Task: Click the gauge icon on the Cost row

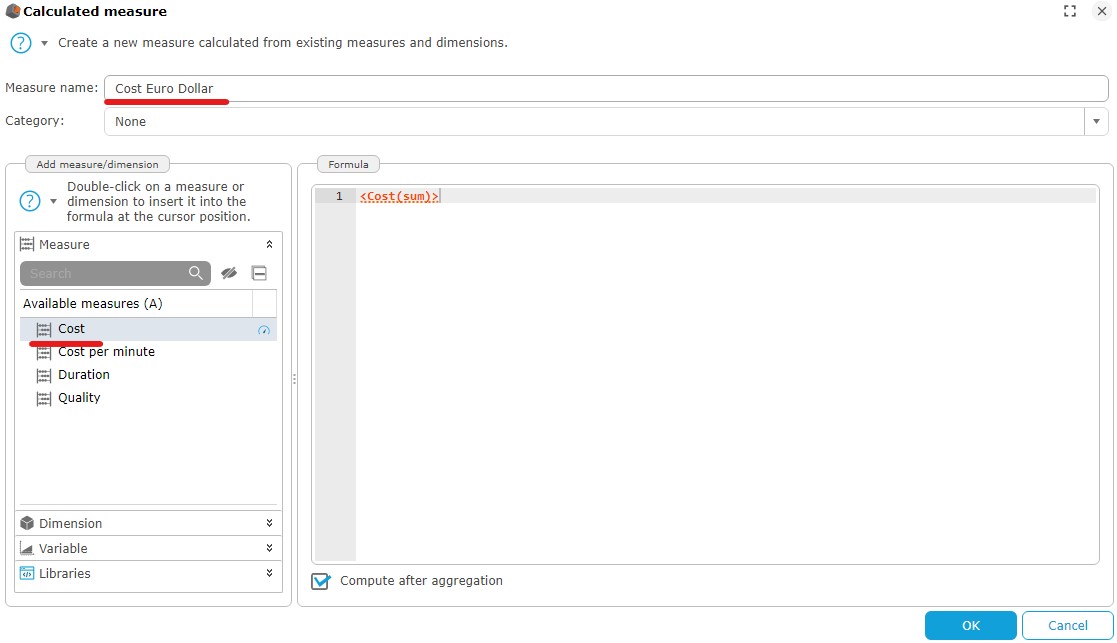Action: point(264,330)
